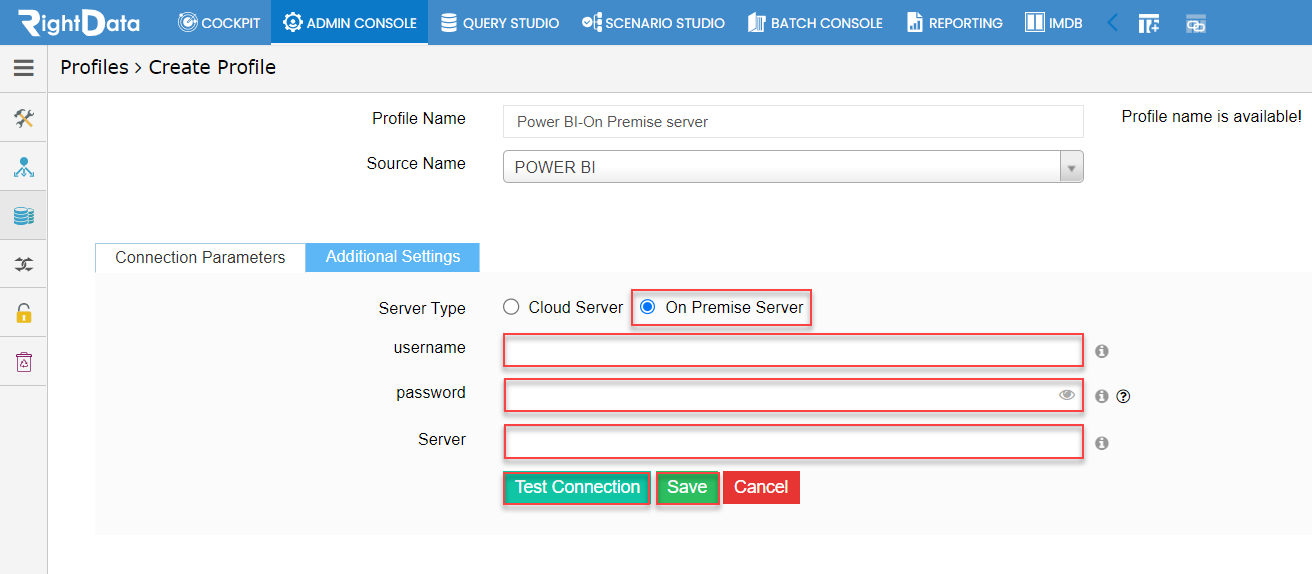The image size is (1312, 574).
Task: Toggle password visibility eye icon
Action: pos(1067,395)
